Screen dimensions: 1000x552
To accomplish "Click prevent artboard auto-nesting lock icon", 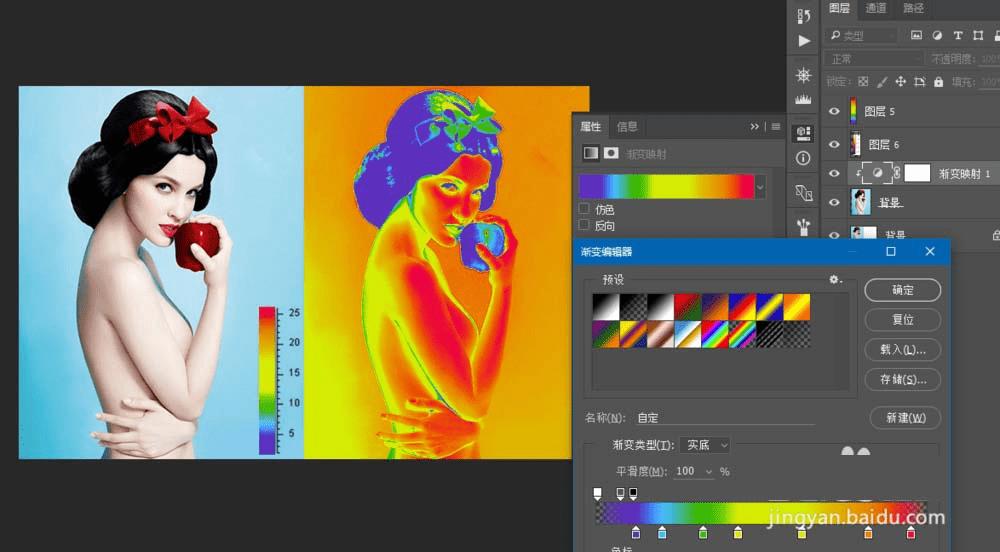I will (x=920, y=82).
